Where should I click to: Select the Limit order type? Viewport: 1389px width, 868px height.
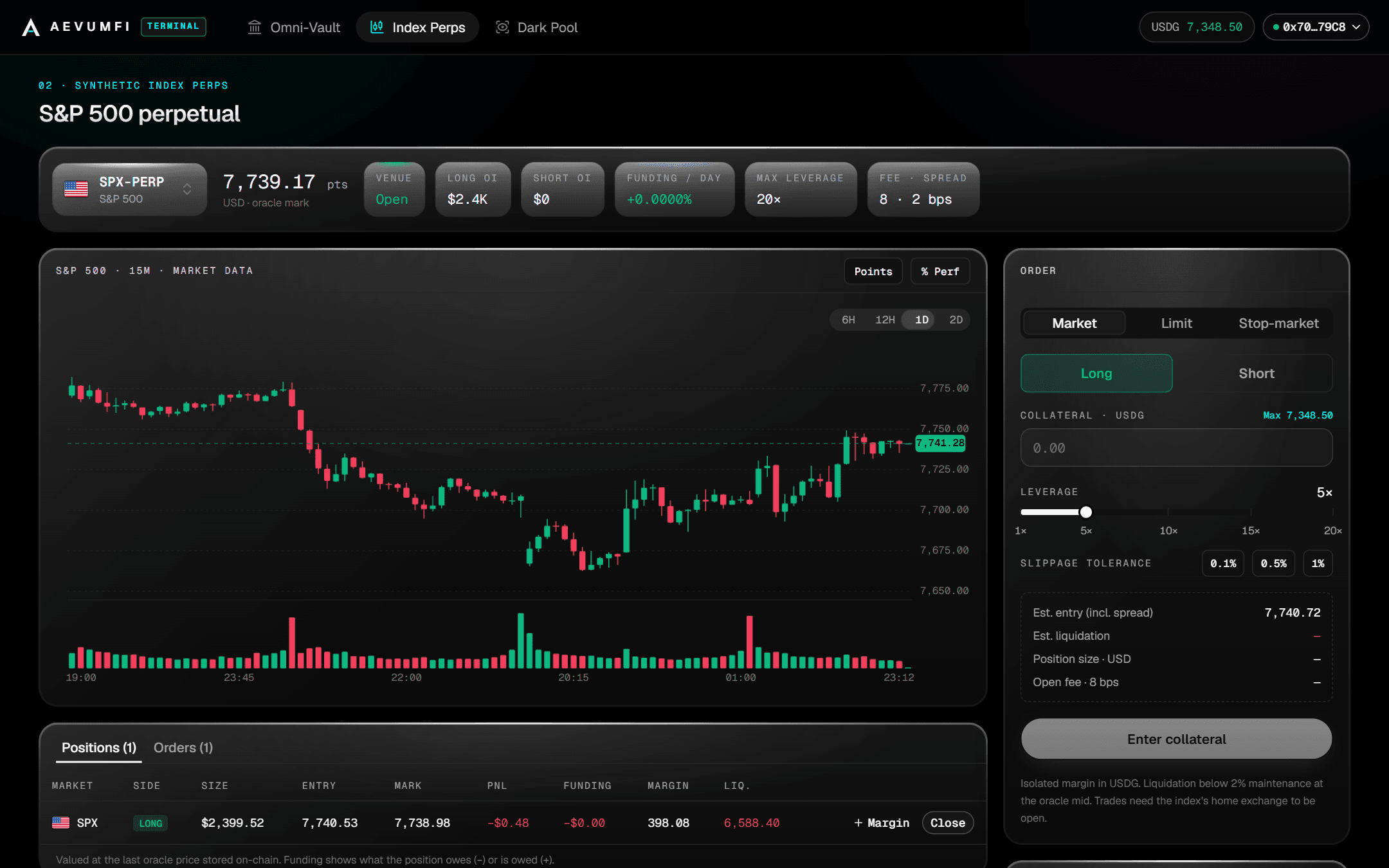click(x=1176, y=323)
